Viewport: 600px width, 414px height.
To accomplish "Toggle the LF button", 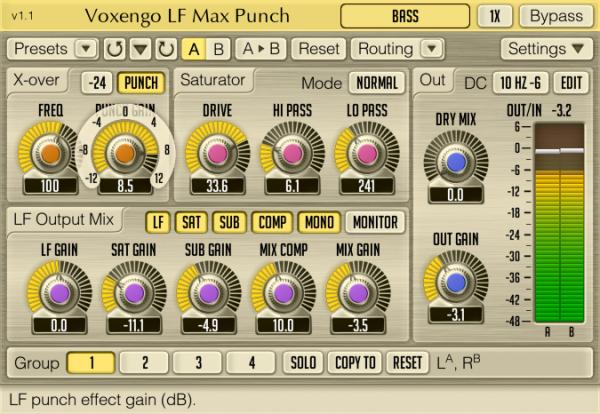I will 158,222.
